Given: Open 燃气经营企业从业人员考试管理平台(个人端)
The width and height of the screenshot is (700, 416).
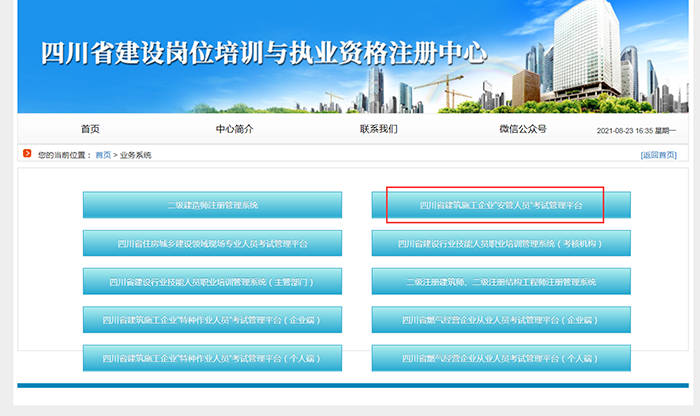Looking at the screenshot, I should tap(500, 358).
